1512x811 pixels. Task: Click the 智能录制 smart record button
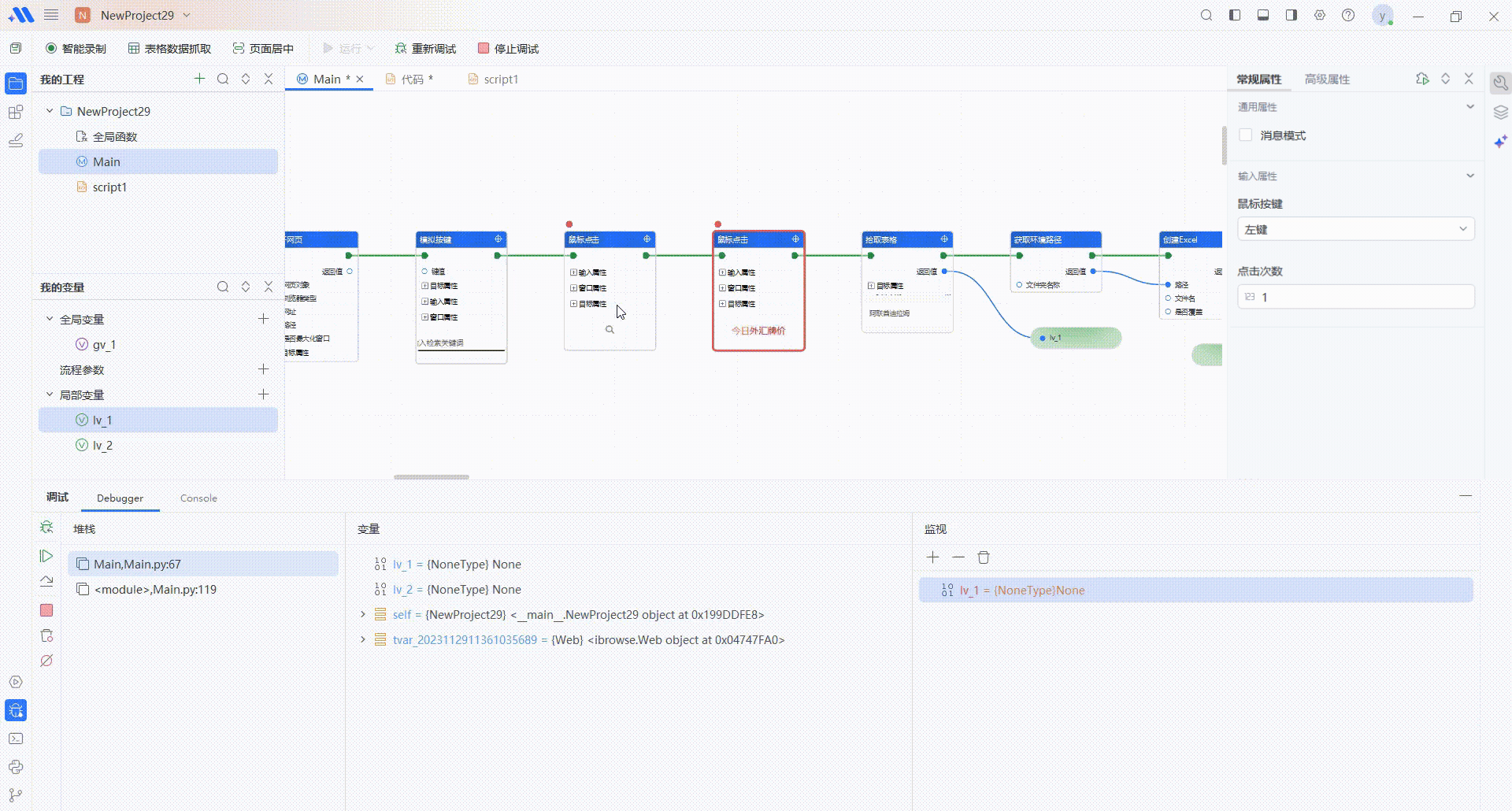click(76, 49)
